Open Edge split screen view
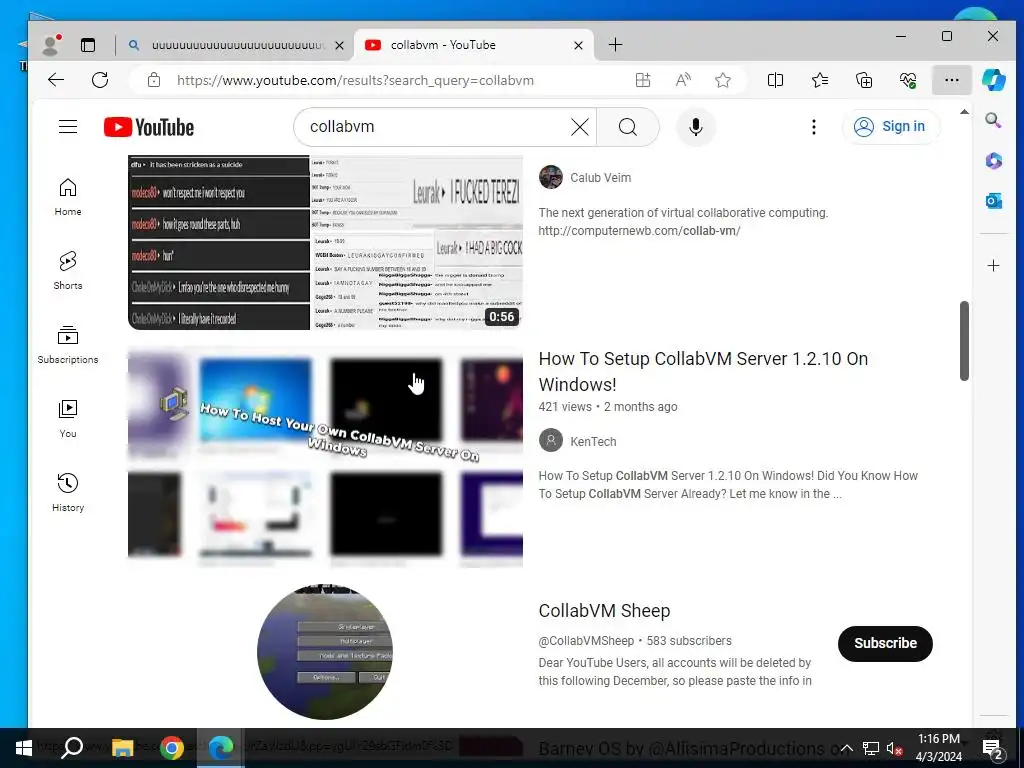The image size is (1024, 768). tap(775, 80)
